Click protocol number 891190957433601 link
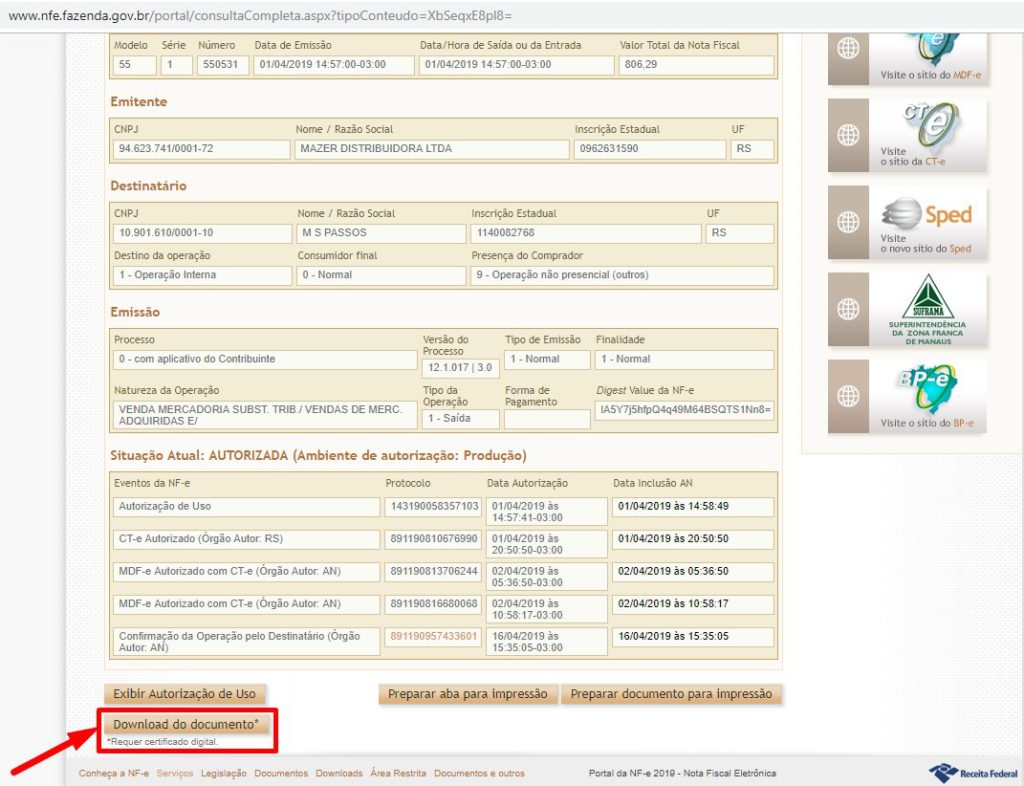Viewport: 1024px width, 786px height. [434, 636]
